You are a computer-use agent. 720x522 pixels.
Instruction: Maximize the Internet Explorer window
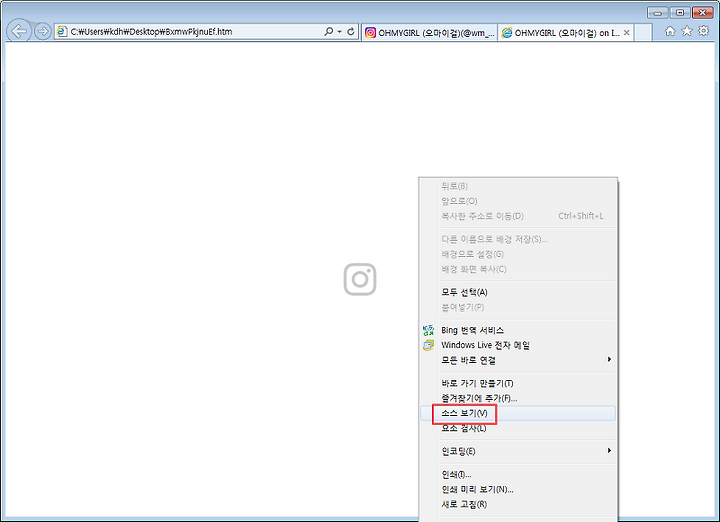pos(680,12)
